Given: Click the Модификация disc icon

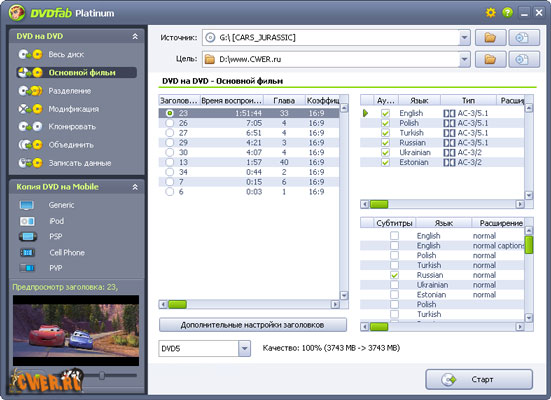Looking at the screenshot, I should (x=31, y=109).
